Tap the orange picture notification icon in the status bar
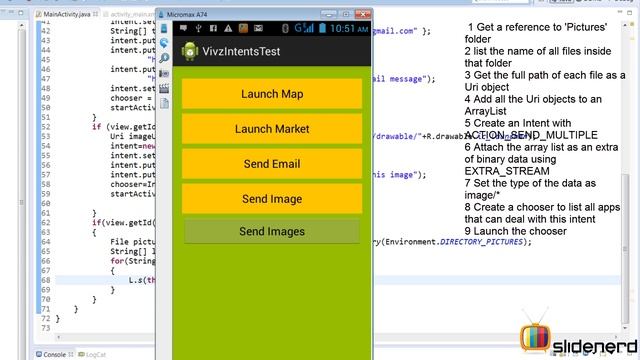The width and height of the screenshot is (640, 360). (x=243, y=28)
